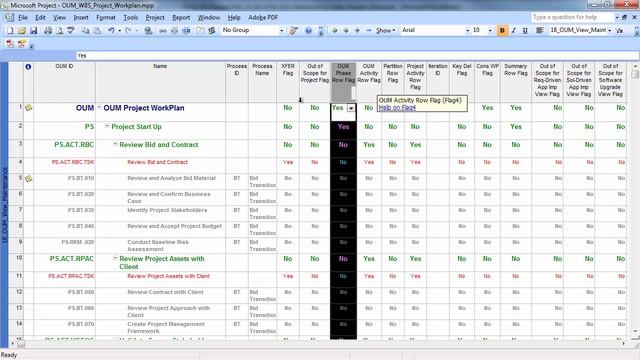Open Print Preview

59,31
